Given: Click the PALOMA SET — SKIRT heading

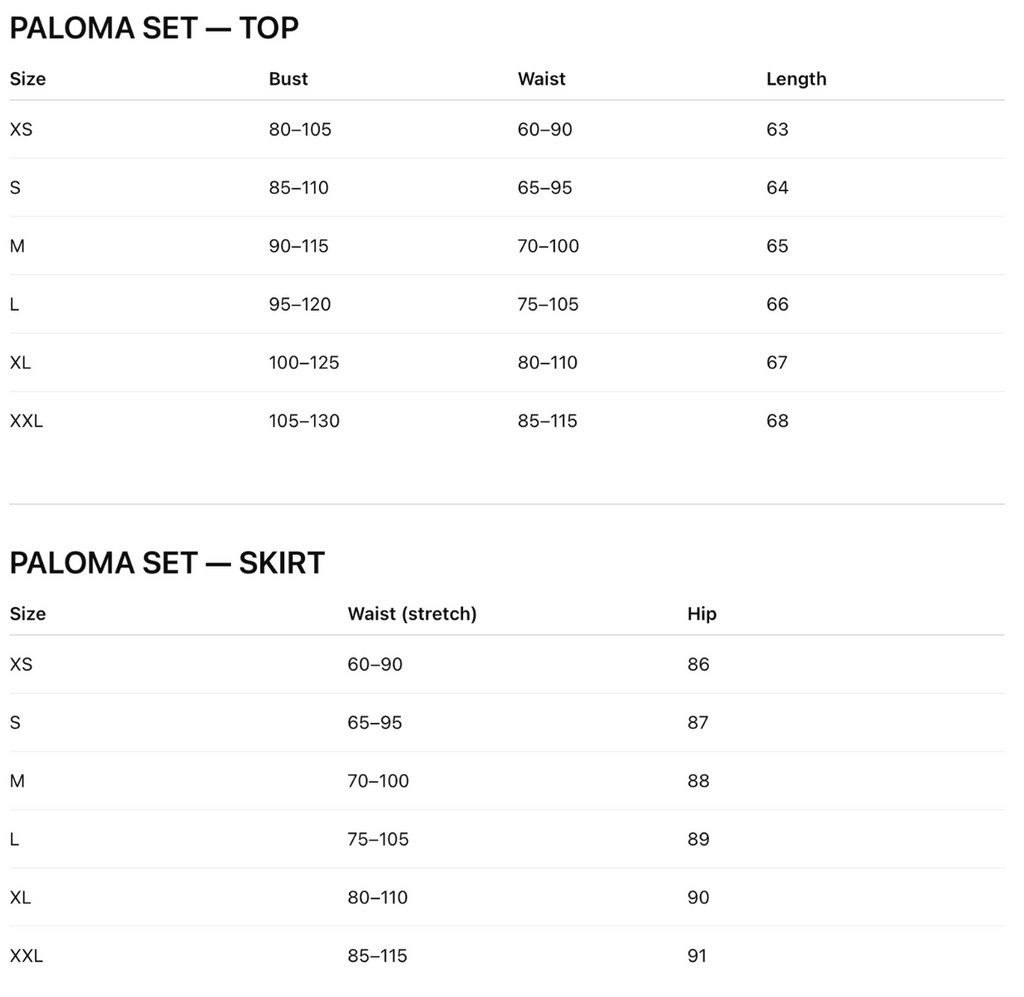Looking at the screenshot, I should (x=167, y=563).
